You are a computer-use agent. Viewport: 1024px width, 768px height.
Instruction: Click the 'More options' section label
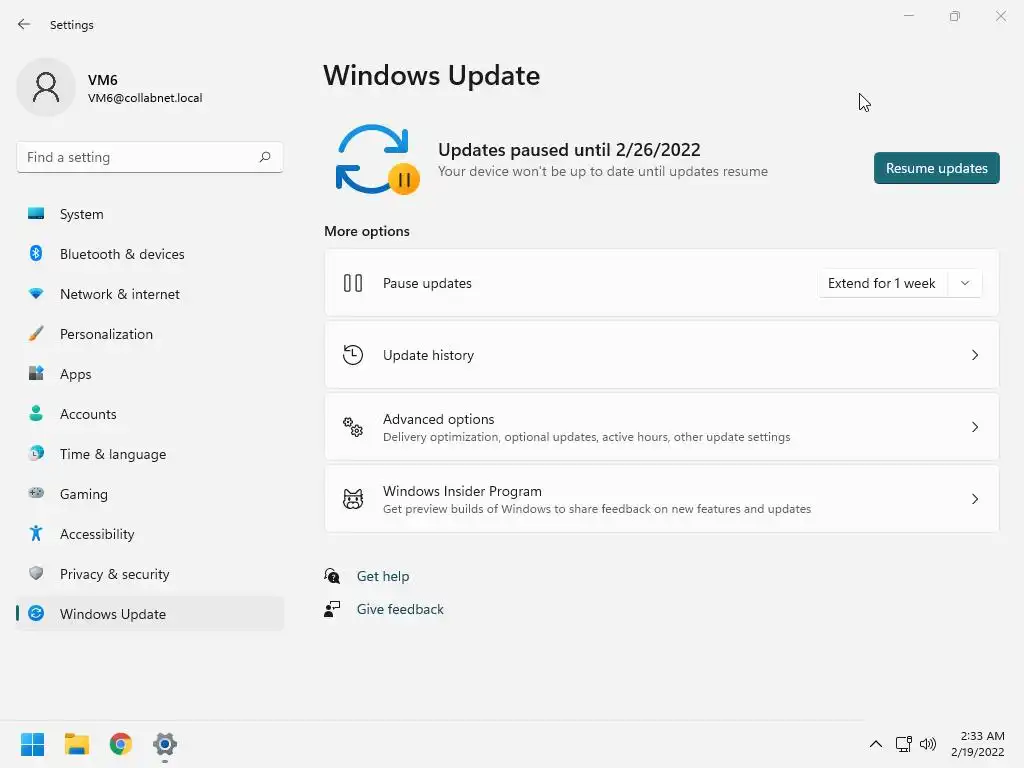(x=367, y=231)
